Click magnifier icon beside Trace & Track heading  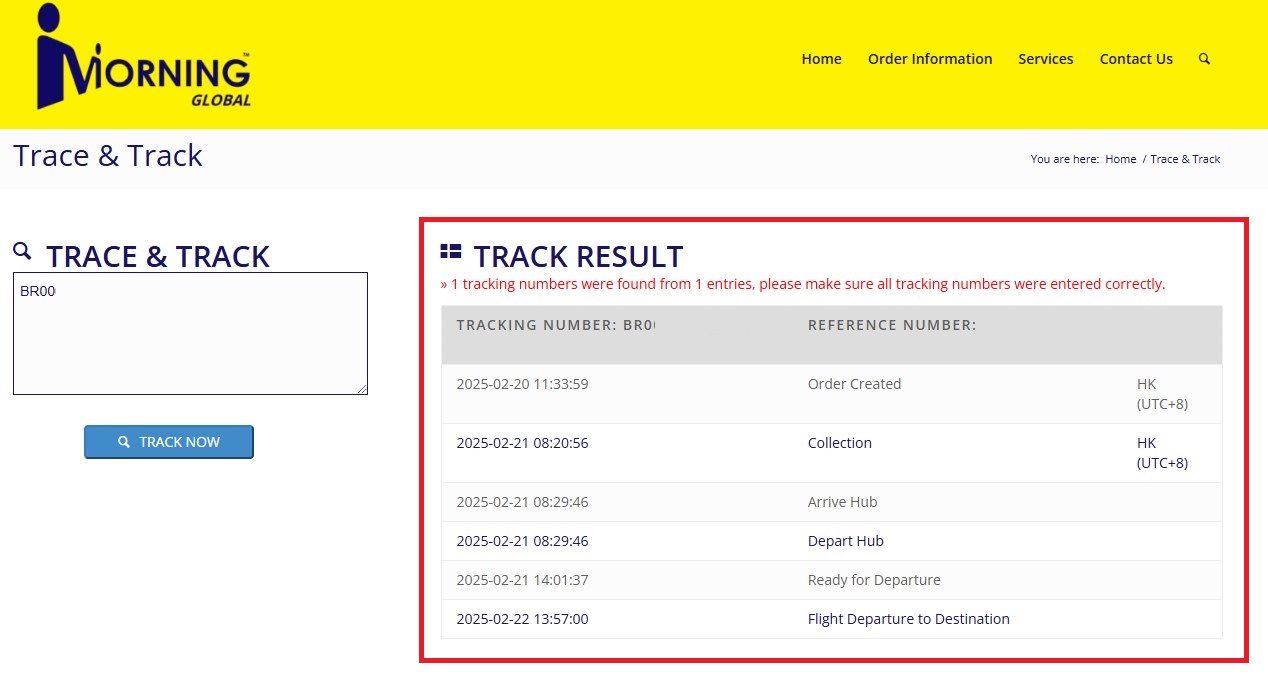[x=23, y=251]
